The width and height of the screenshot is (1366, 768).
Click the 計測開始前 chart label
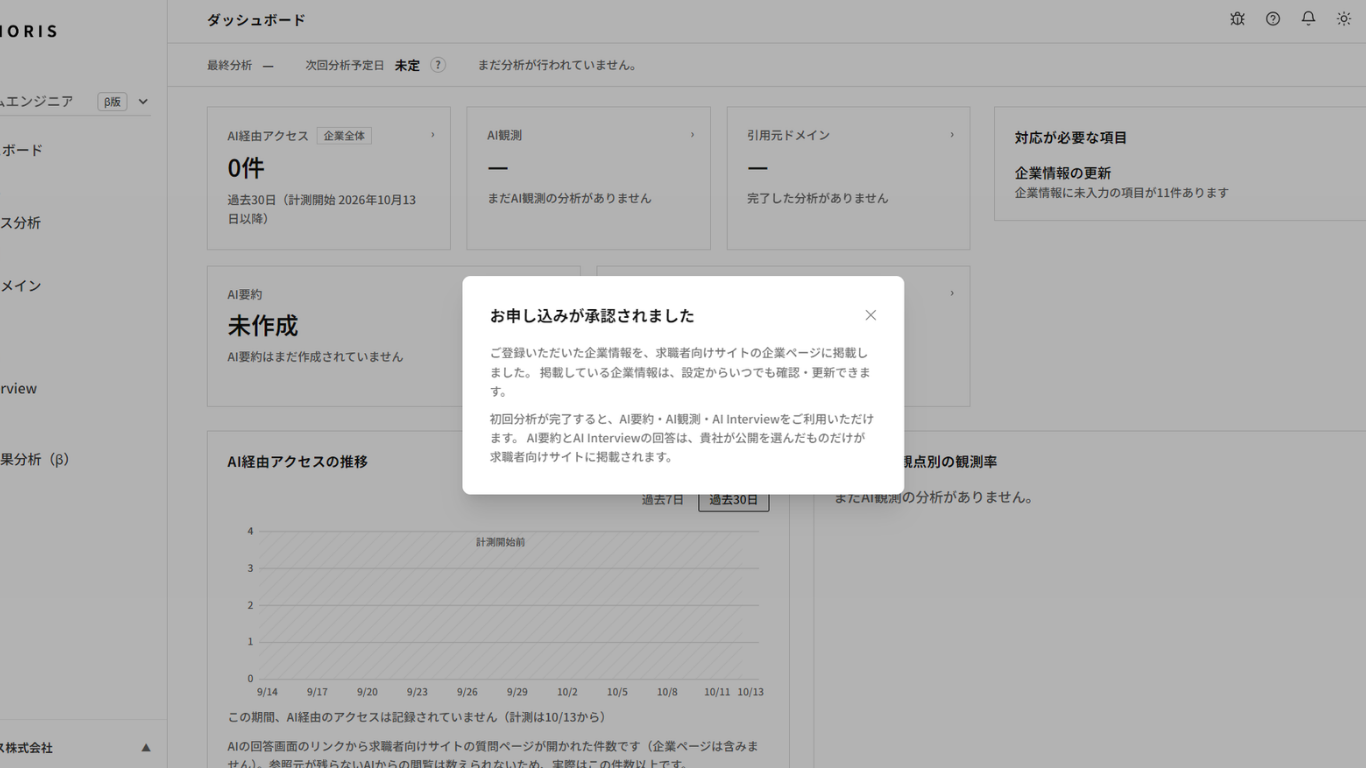coord(501,542)
